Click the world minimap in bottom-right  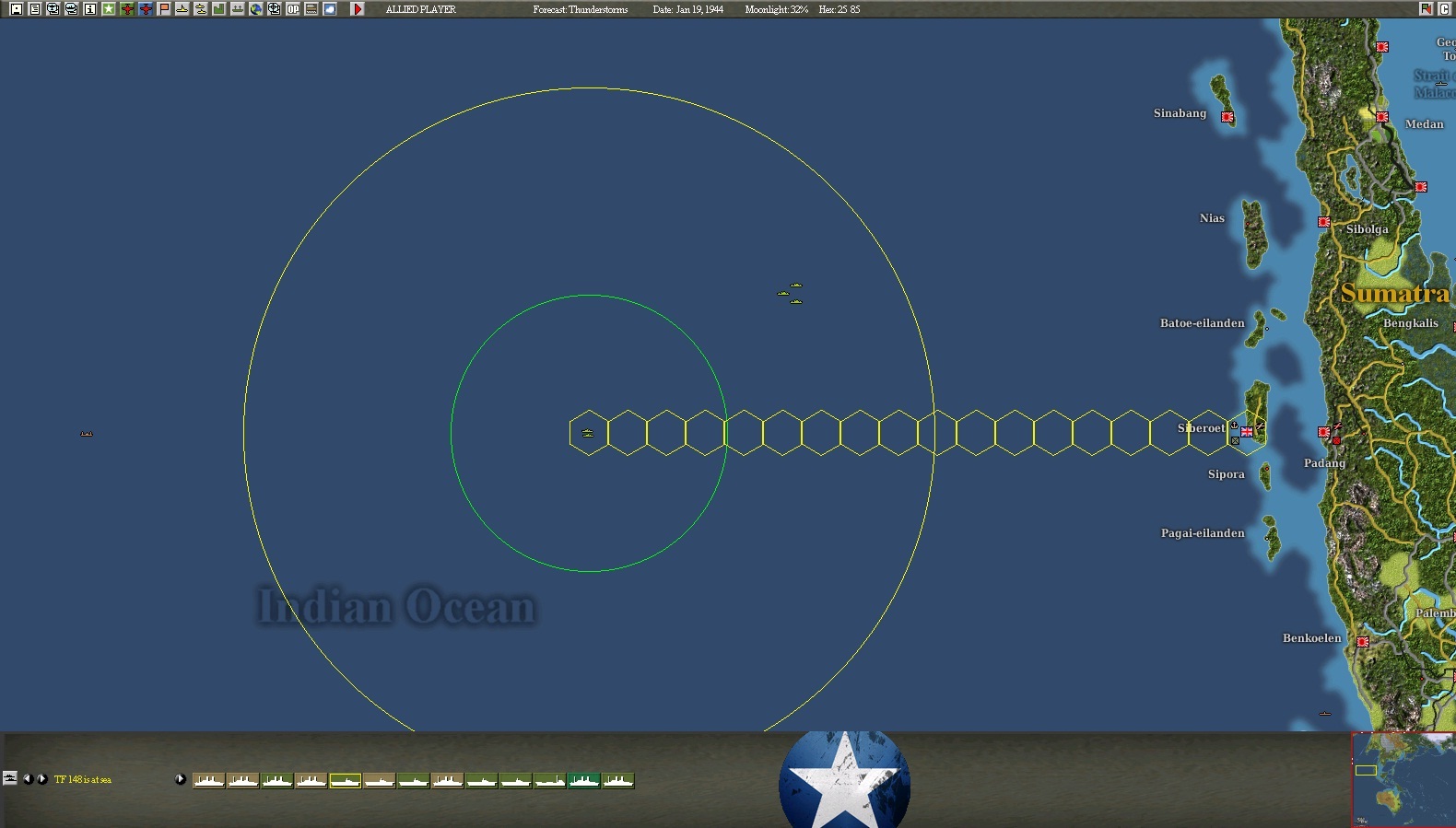click(x=1403, y=780)
